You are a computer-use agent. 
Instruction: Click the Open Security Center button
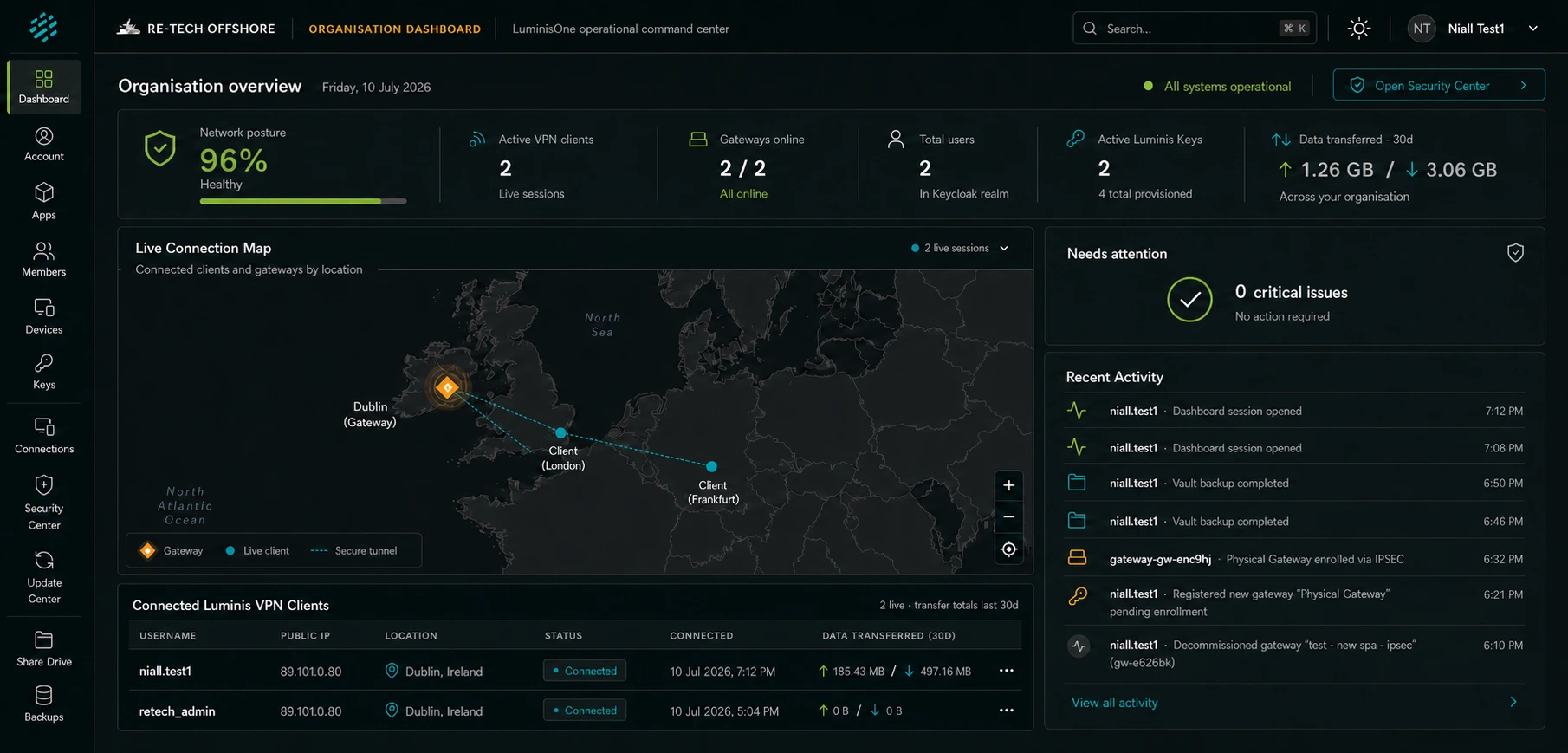tap(1438, 85)
